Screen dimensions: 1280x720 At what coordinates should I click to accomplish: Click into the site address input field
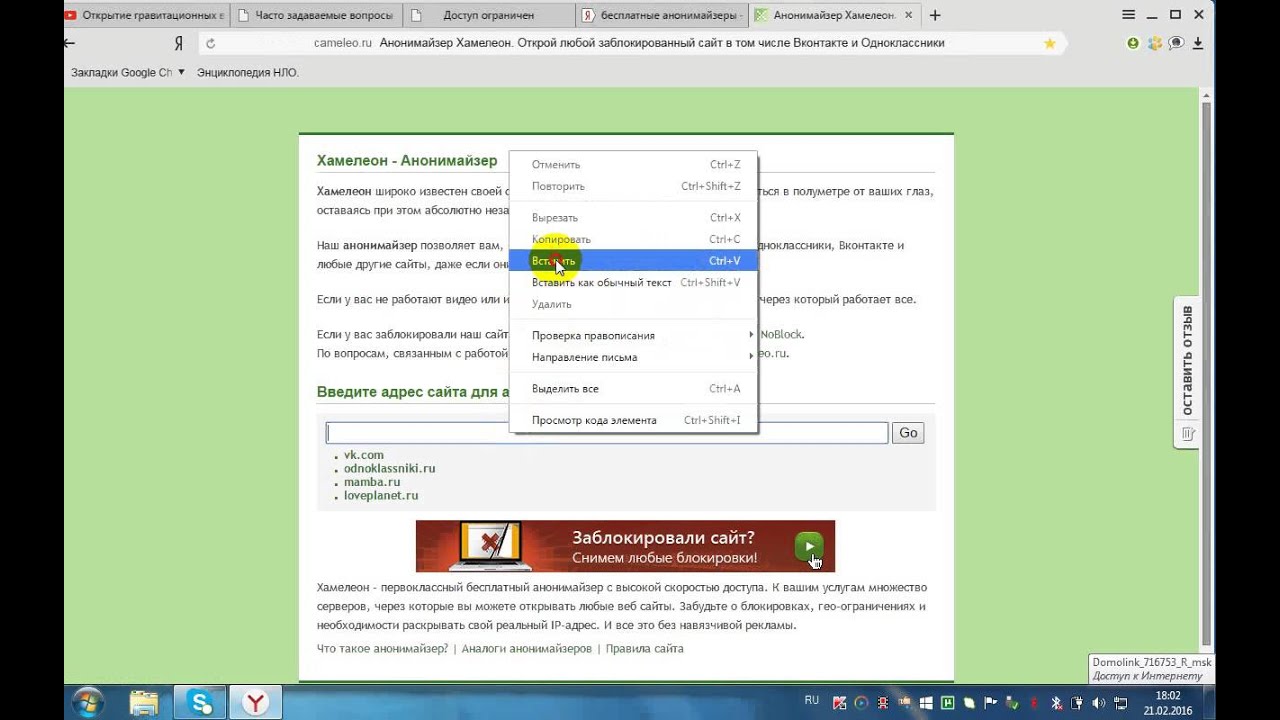click(x=607, y=433)
